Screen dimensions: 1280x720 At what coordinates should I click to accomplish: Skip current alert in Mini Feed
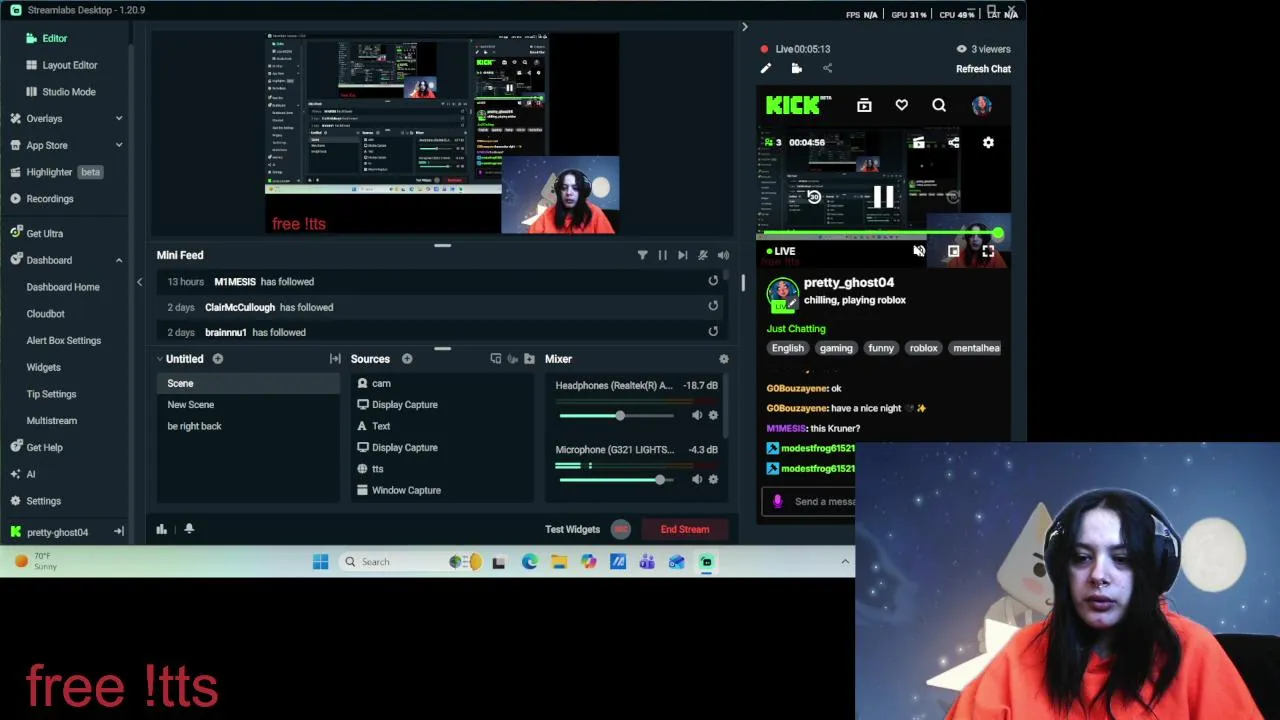pyautogui.click(x=682, y=256)
